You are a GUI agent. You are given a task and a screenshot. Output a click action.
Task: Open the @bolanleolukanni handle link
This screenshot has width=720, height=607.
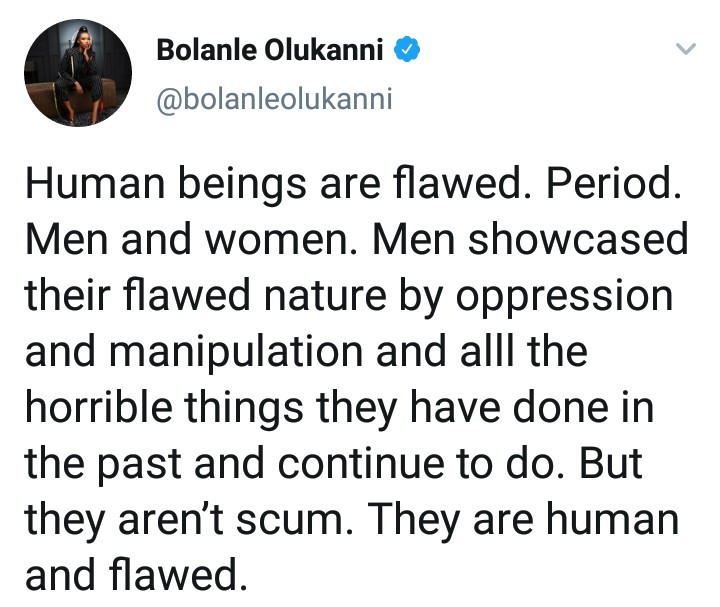(x=275, y=99)
